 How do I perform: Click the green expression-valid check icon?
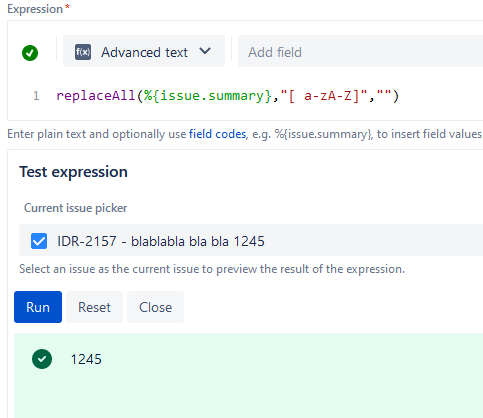[30, 53]
